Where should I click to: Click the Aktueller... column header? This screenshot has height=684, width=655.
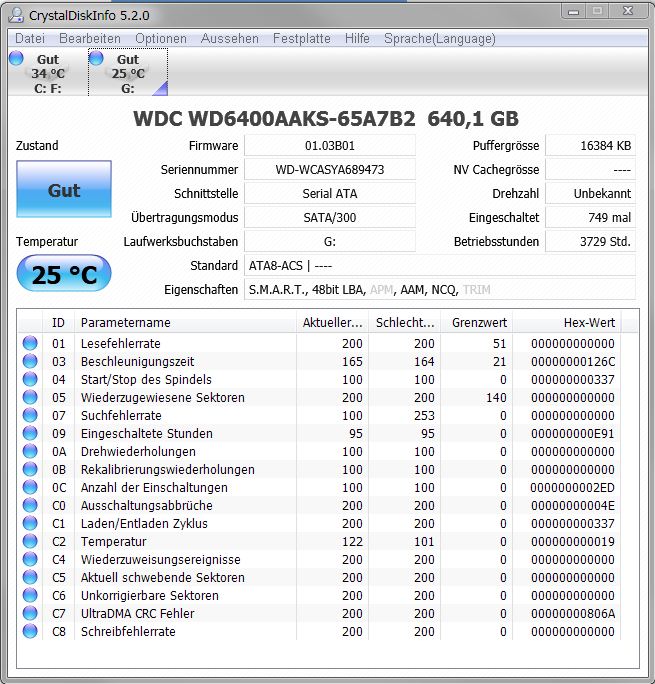332,322
